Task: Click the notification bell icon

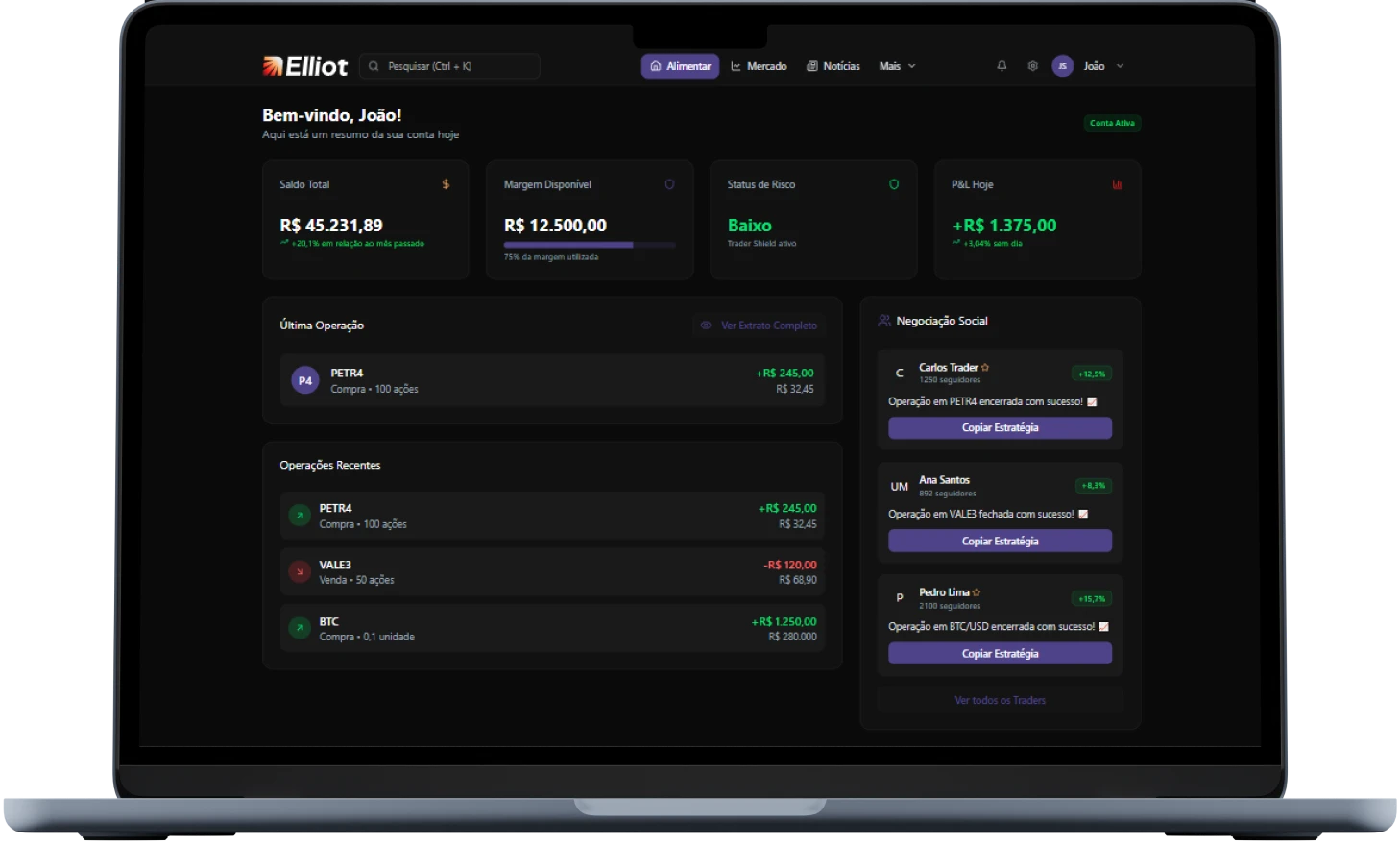Action: point(1002,66)
